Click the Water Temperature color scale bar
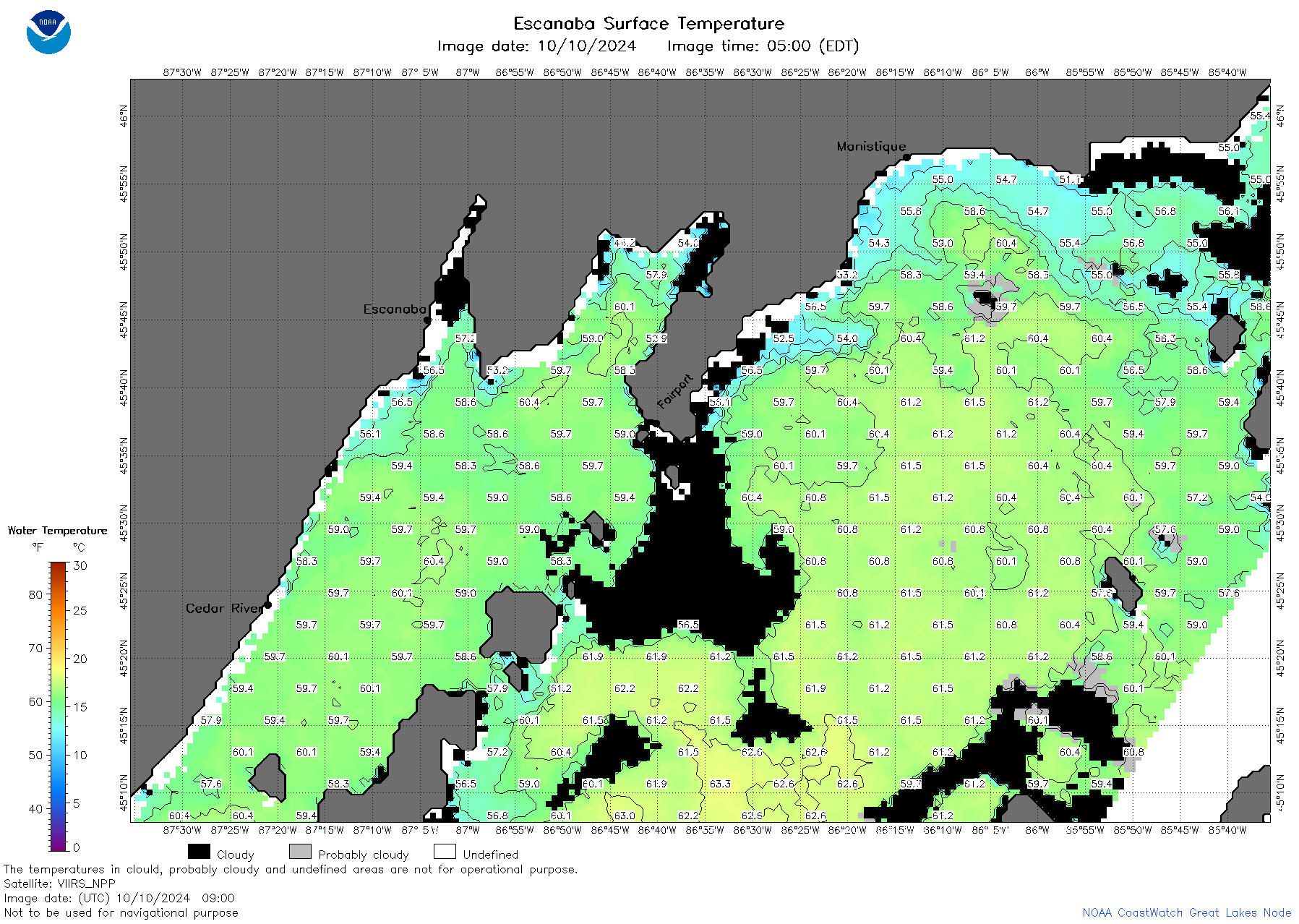This screenshot has width=1299, height=924. coord(59,706)
